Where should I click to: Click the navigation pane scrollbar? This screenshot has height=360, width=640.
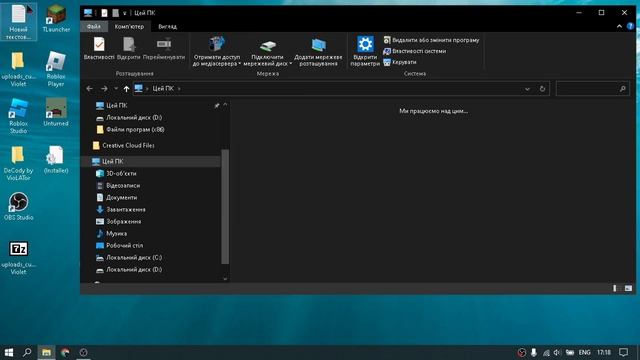[225, 206]
